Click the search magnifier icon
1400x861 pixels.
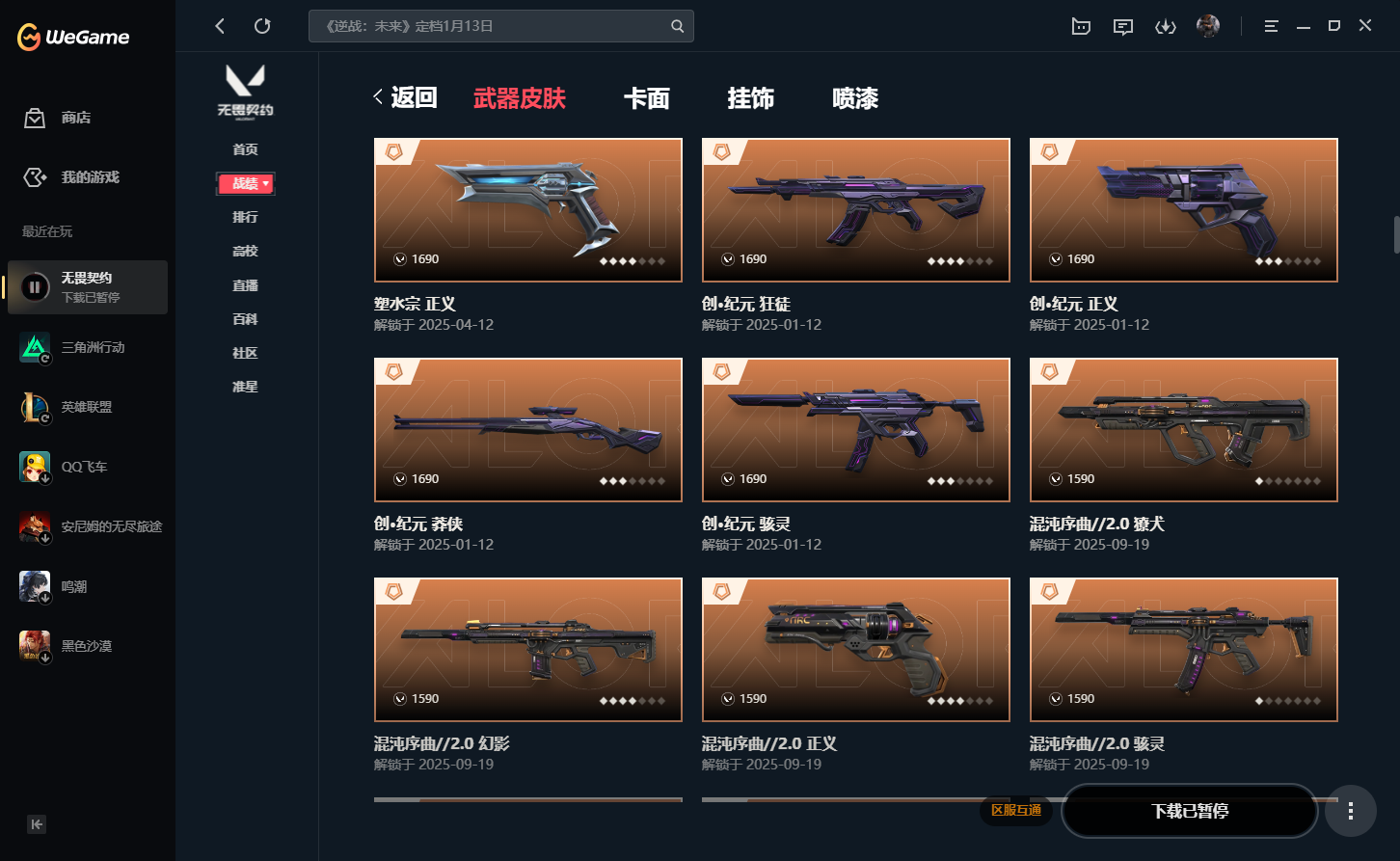tap(678, 26)
